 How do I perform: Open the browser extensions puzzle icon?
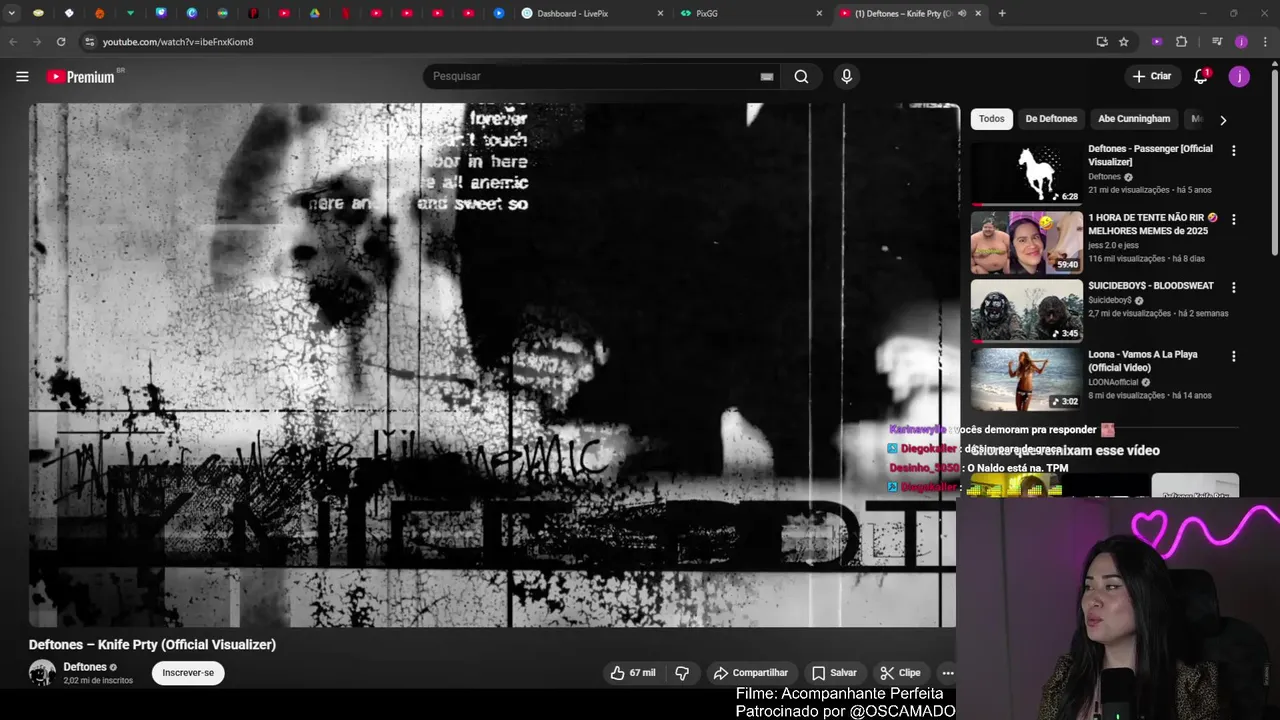tap(1181, 42)
